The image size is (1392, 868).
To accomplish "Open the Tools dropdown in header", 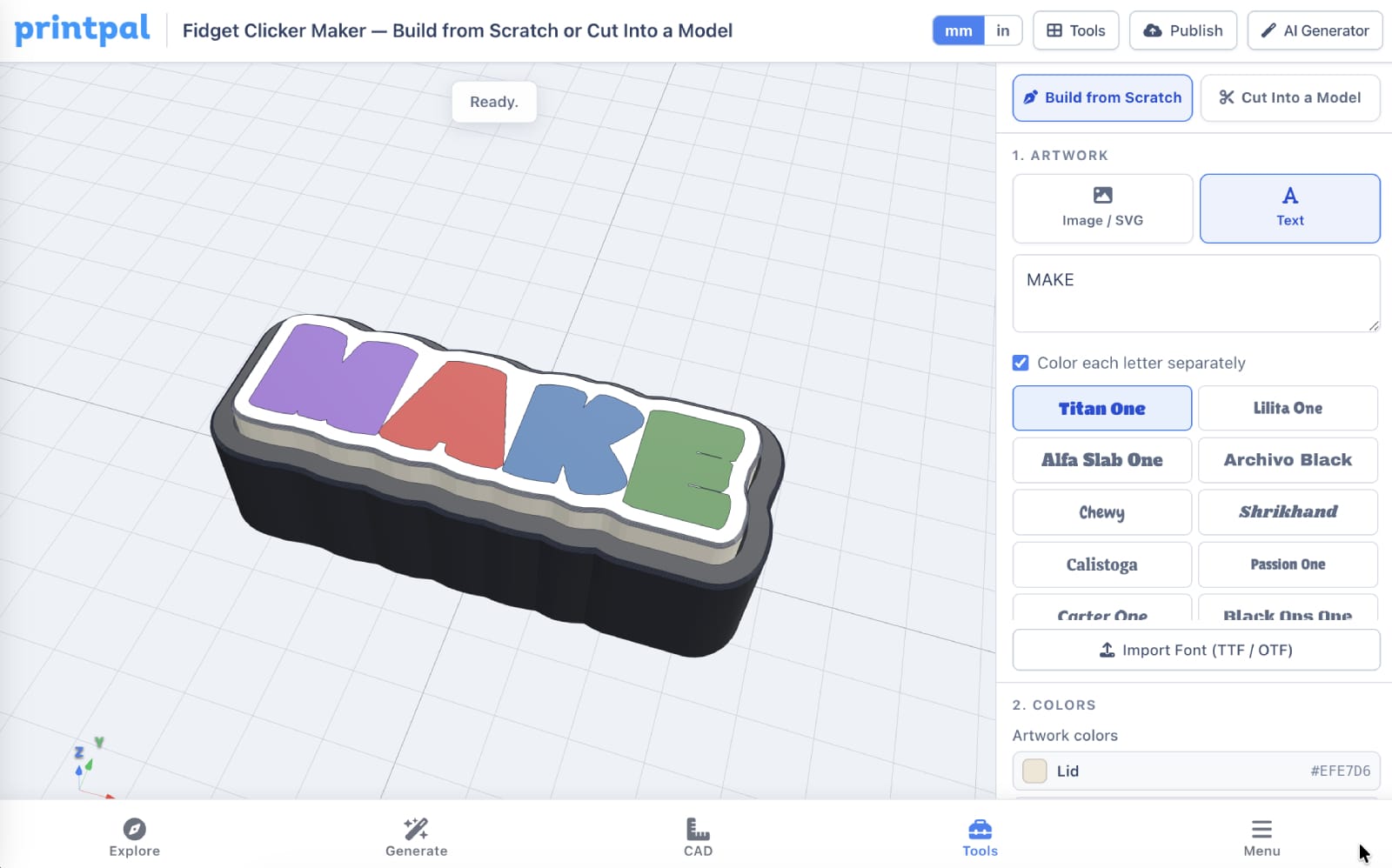I will coord(1075,30).
